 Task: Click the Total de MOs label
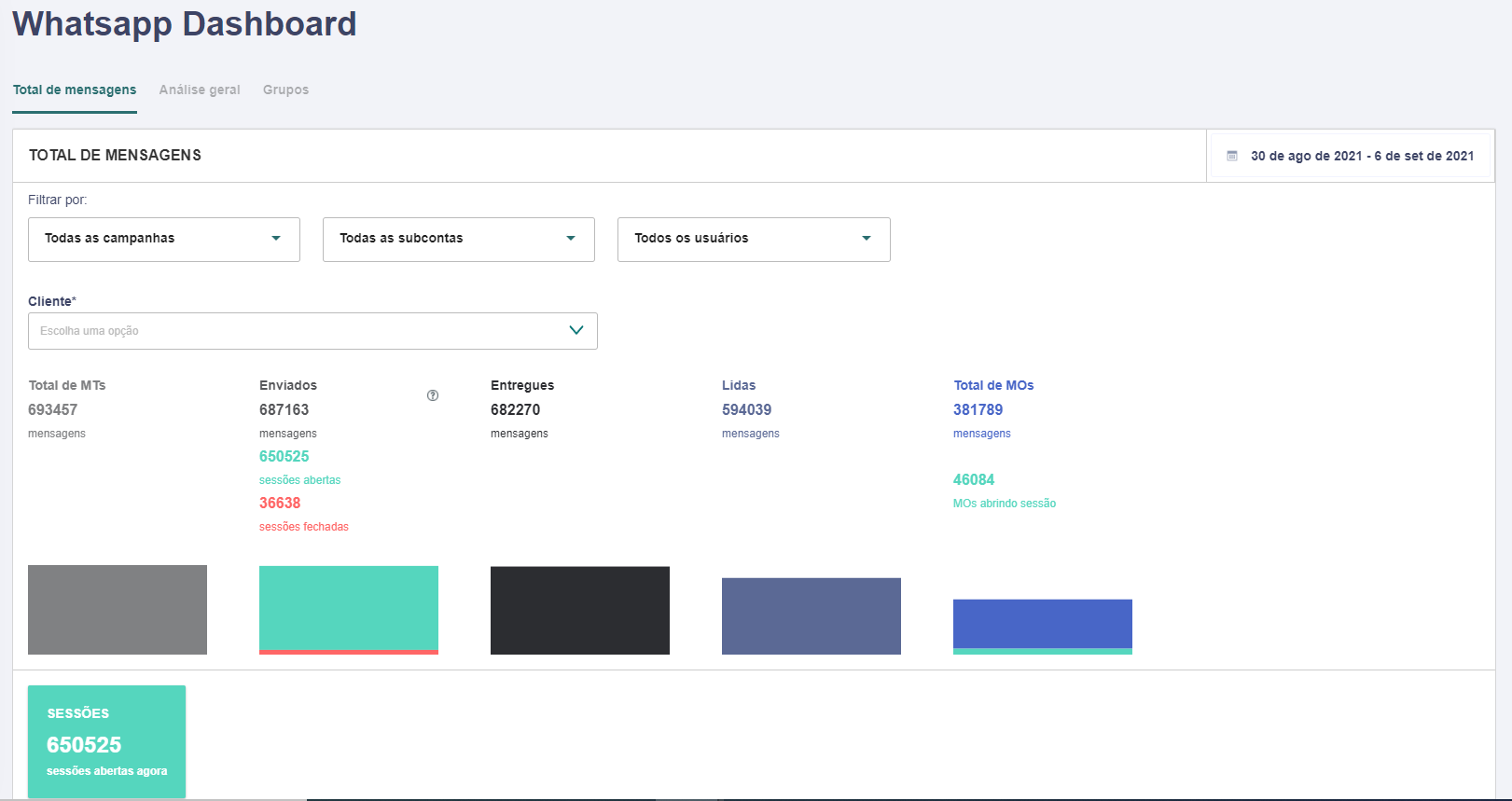pyautogui.click(x=993, y=385)
